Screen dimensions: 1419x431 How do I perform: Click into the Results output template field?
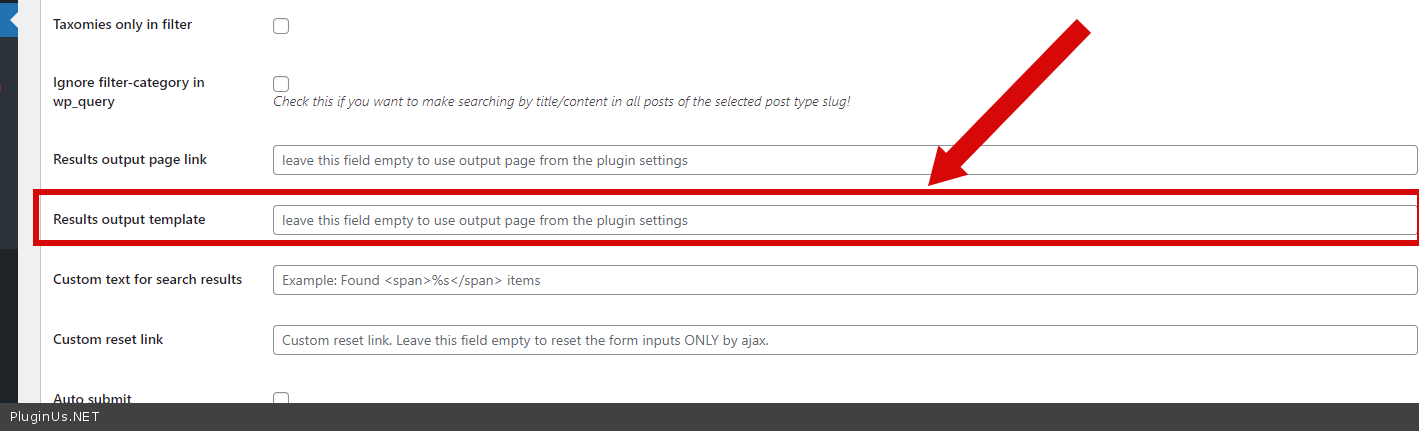[844, 220]
